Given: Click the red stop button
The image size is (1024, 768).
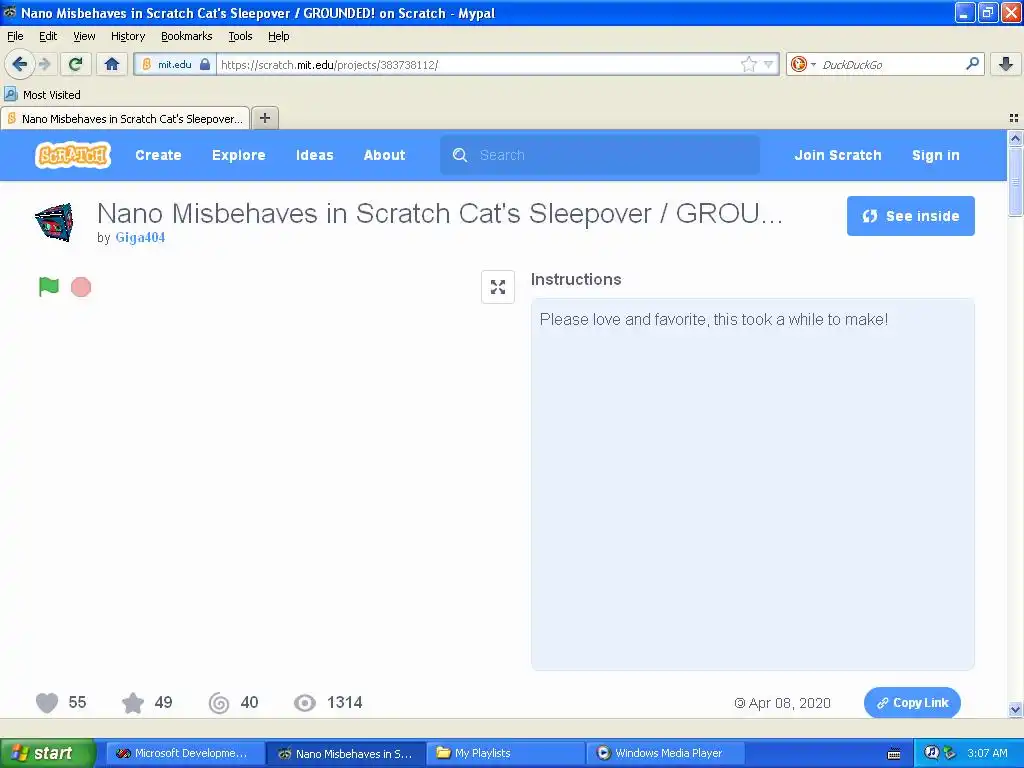Looking at the screenshot, I should coord(81,287).
